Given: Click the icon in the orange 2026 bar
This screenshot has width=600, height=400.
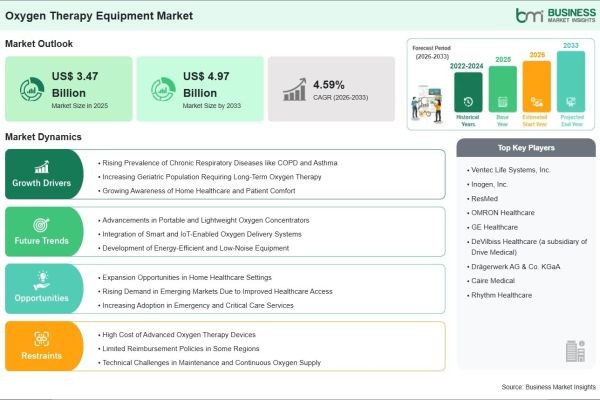Looking at the screenshot, I should [x=536, y=102].
